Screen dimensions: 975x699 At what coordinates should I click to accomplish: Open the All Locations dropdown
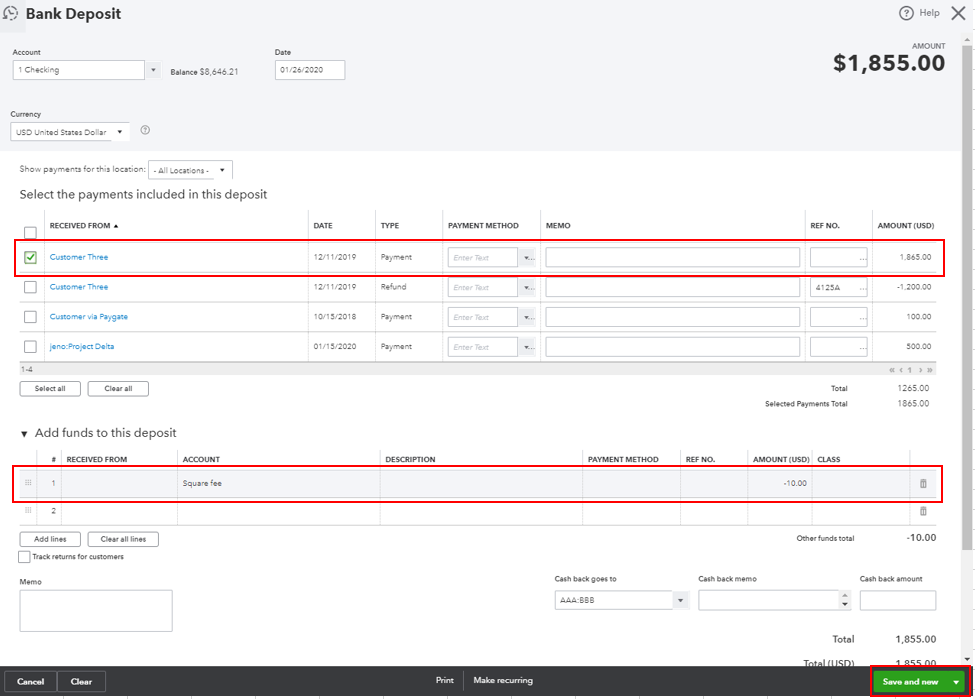222,170
